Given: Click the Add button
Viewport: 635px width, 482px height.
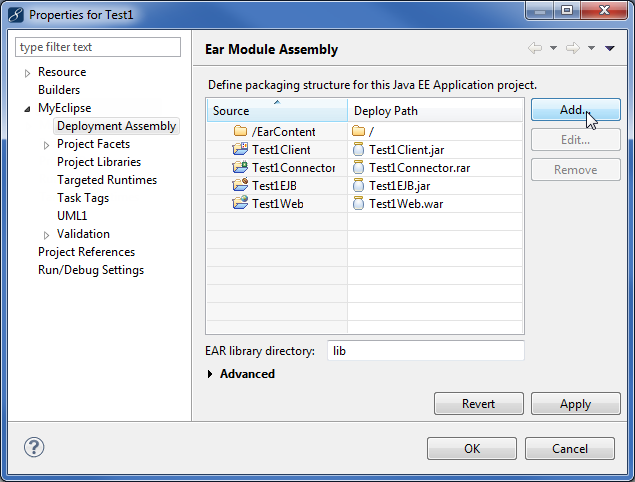Looking at the screenshot, I should (575, 110).
